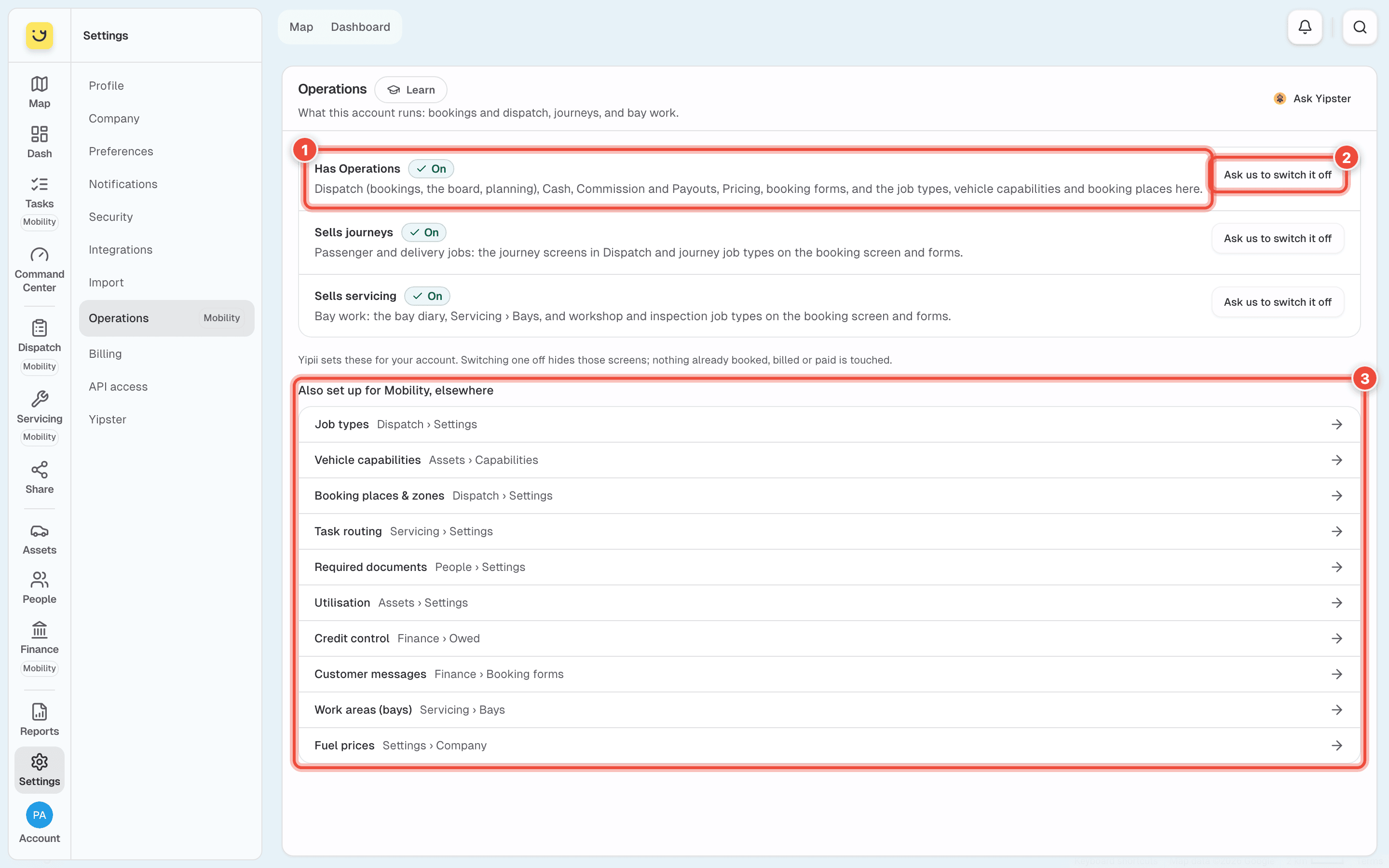Click the "Sells servicing" title text

point(355,296)
